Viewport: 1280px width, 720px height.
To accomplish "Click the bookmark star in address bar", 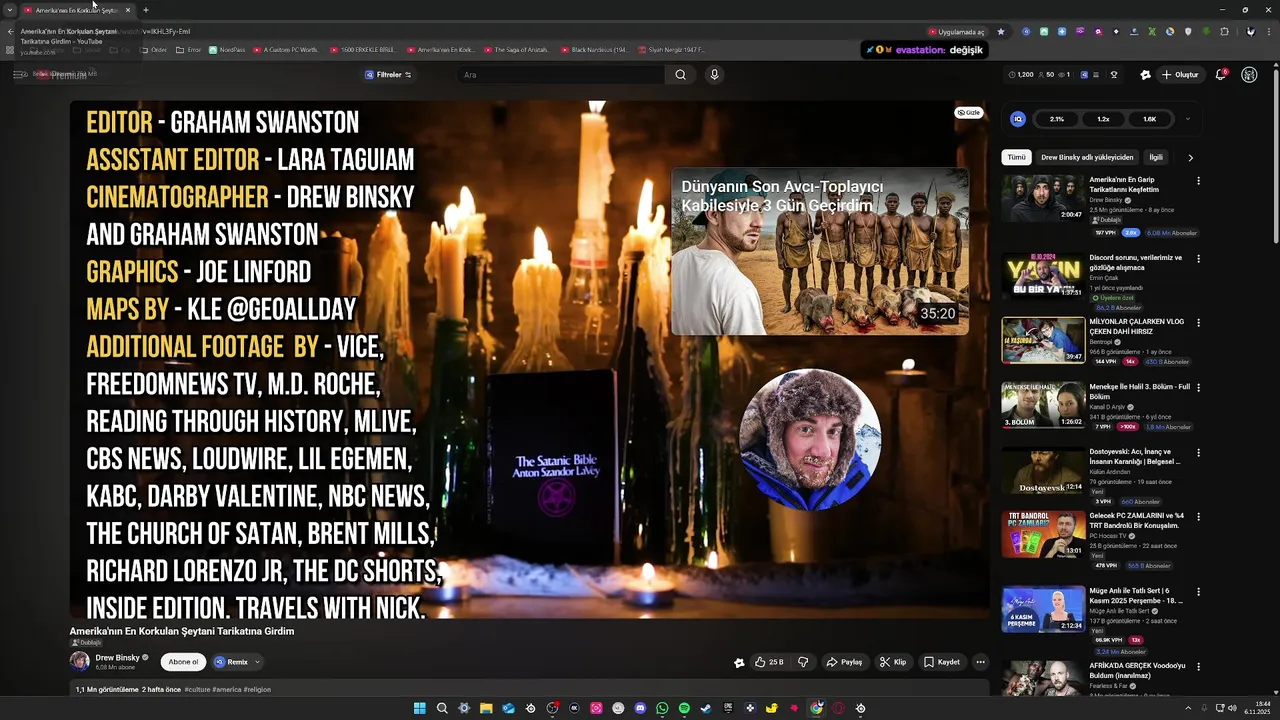I will tap(1000, 32).
